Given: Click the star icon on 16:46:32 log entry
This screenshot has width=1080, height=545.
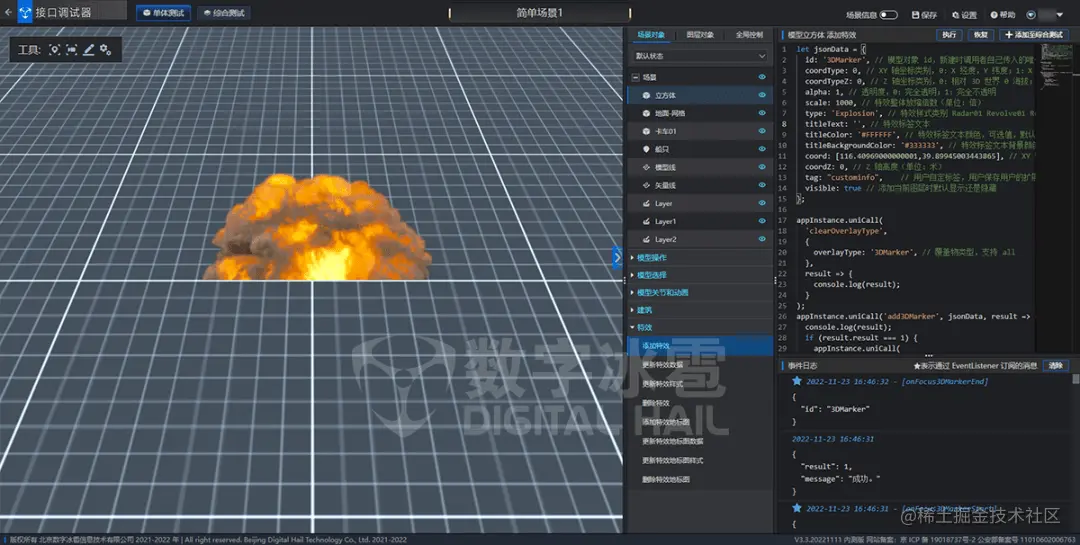Looking at the screenshot, I should (797, 381).
